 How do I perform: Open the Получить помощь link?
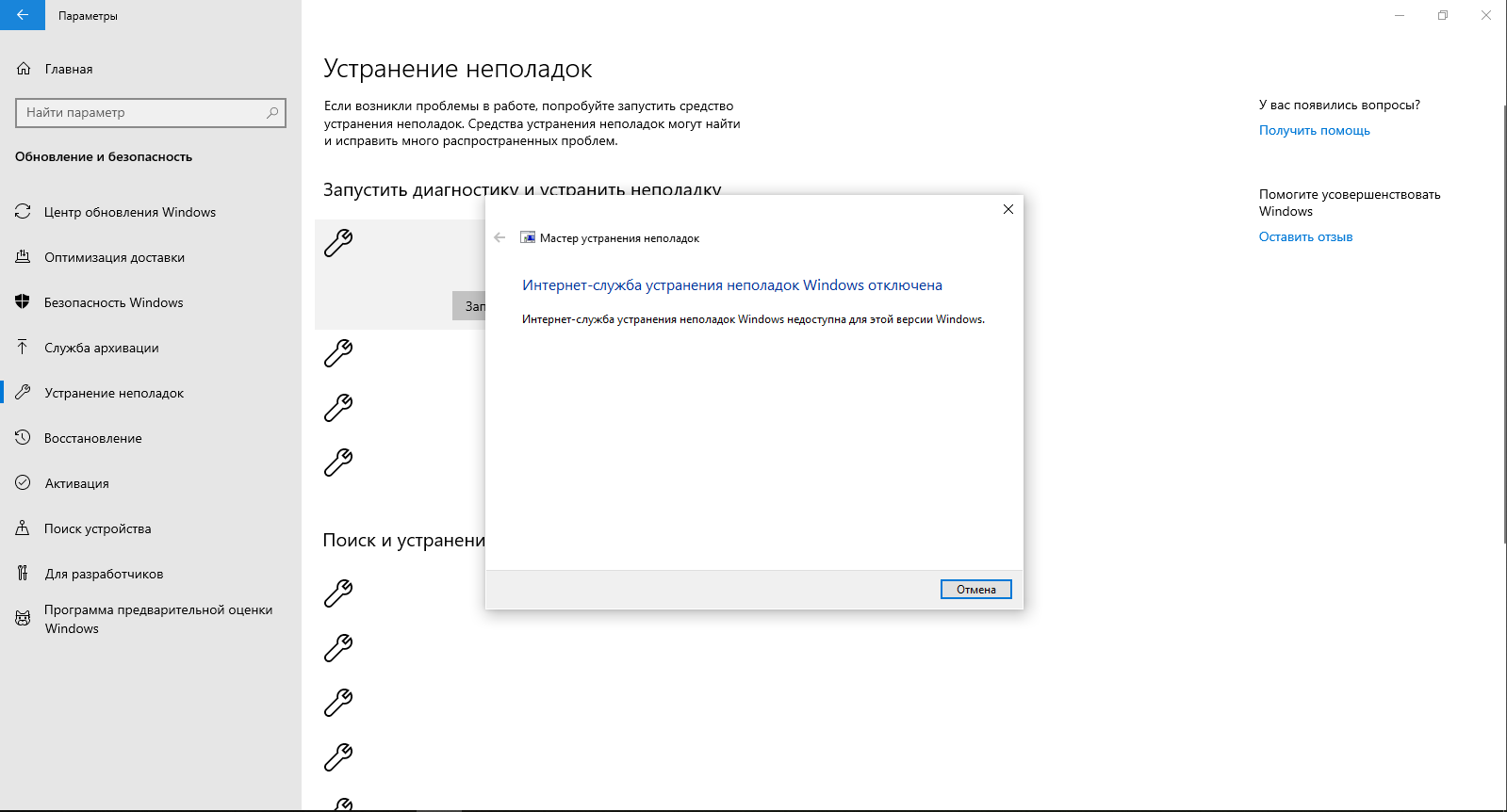(x=1314, y=130)
